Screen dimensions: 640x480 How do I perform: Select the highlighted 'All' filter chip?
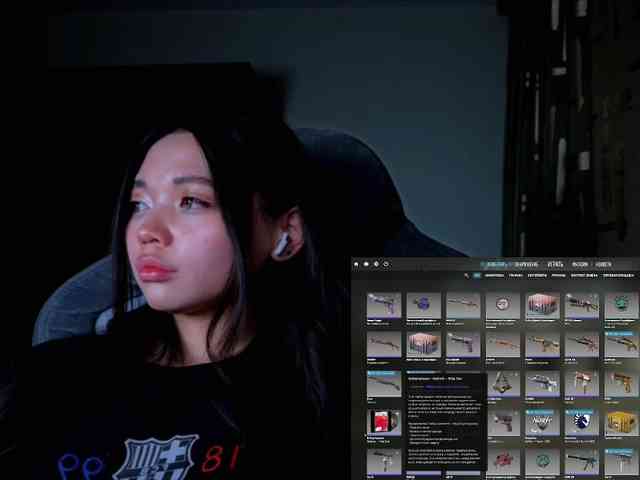477,275
